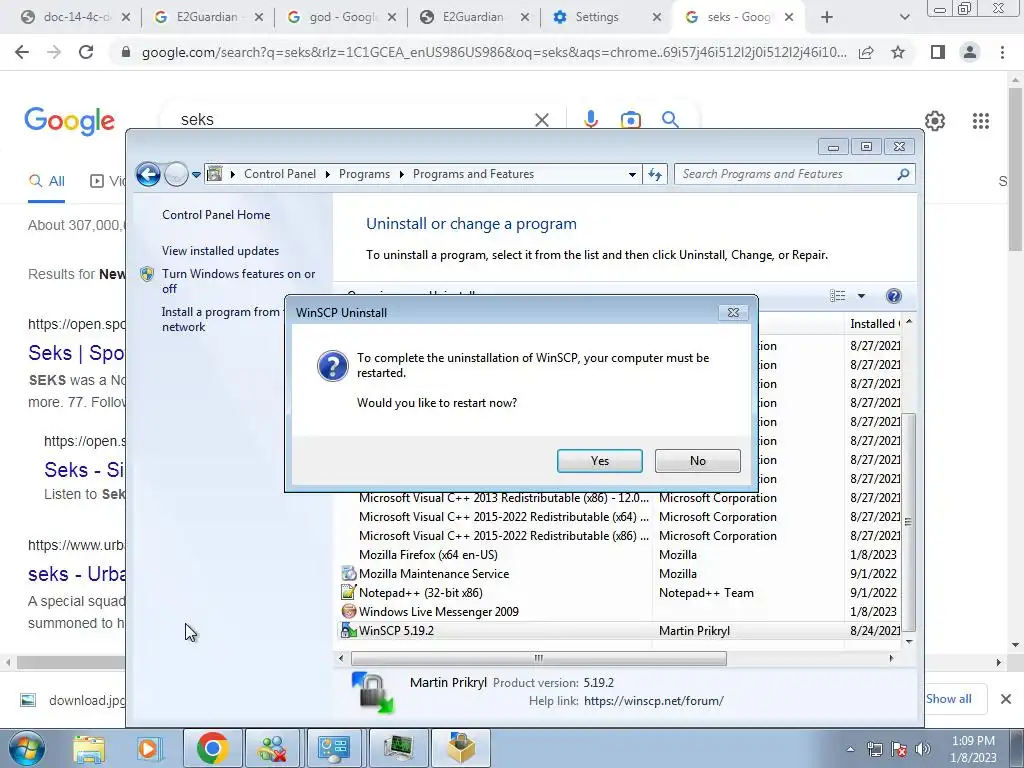Viewport: 1024px width, 768px height.
Task: Open Windows Explorer from the taskbar
Action: pyautogui.click(x=89, y=748)
